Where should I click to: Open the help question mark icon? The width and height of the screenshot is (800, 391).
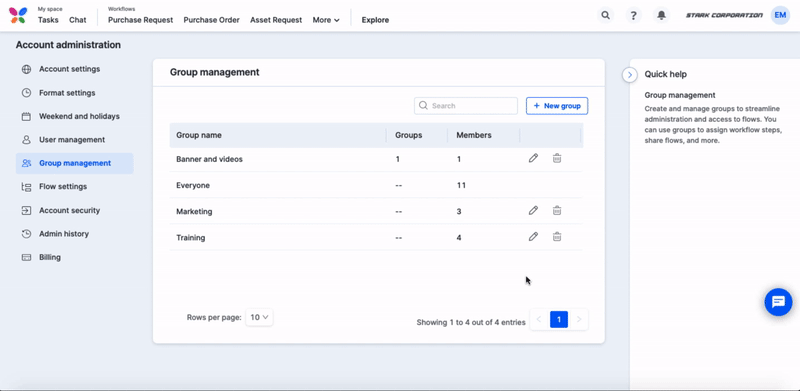(x=633, y=15)
